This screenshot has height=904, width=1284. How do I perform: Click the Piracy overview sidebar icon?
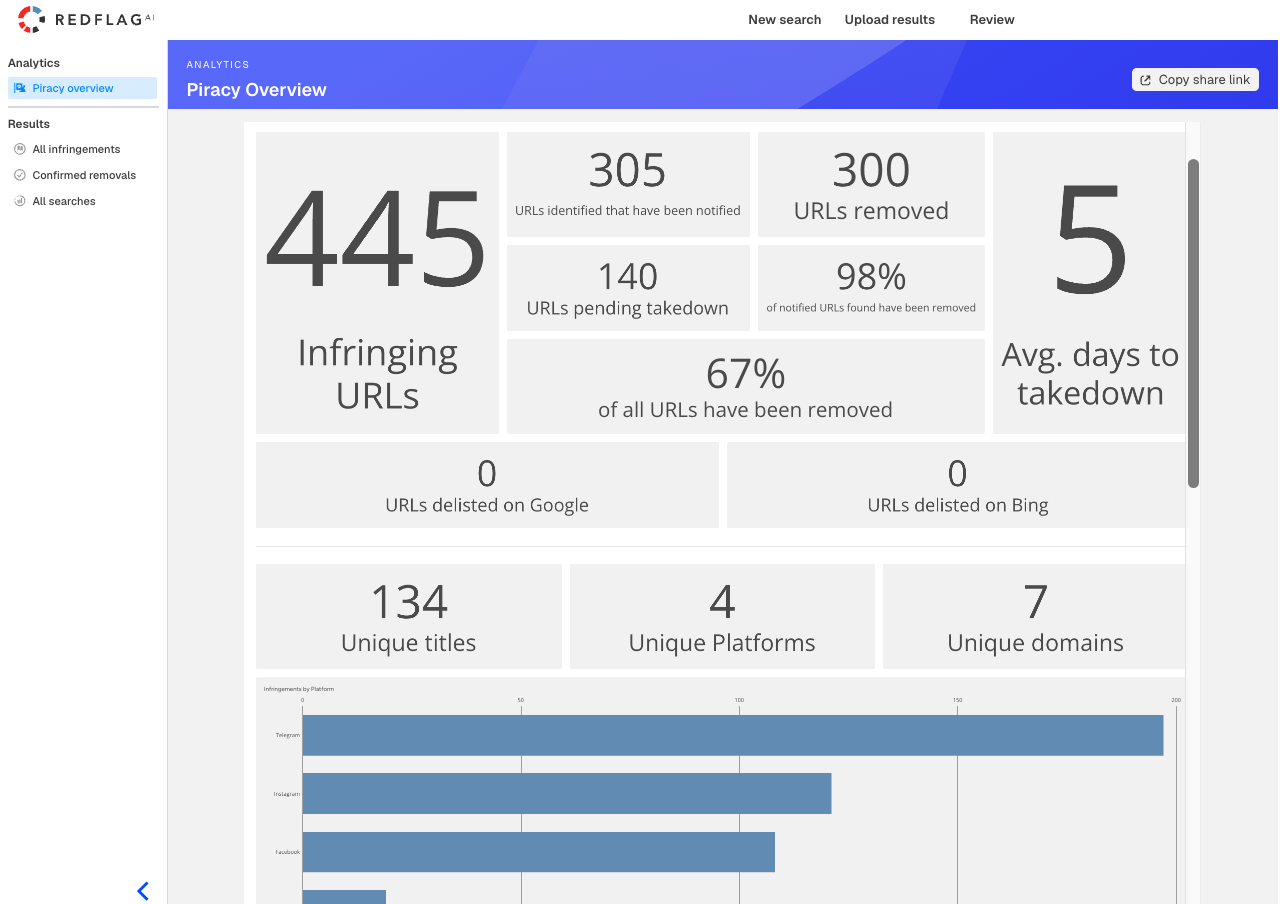coord(20,88)
